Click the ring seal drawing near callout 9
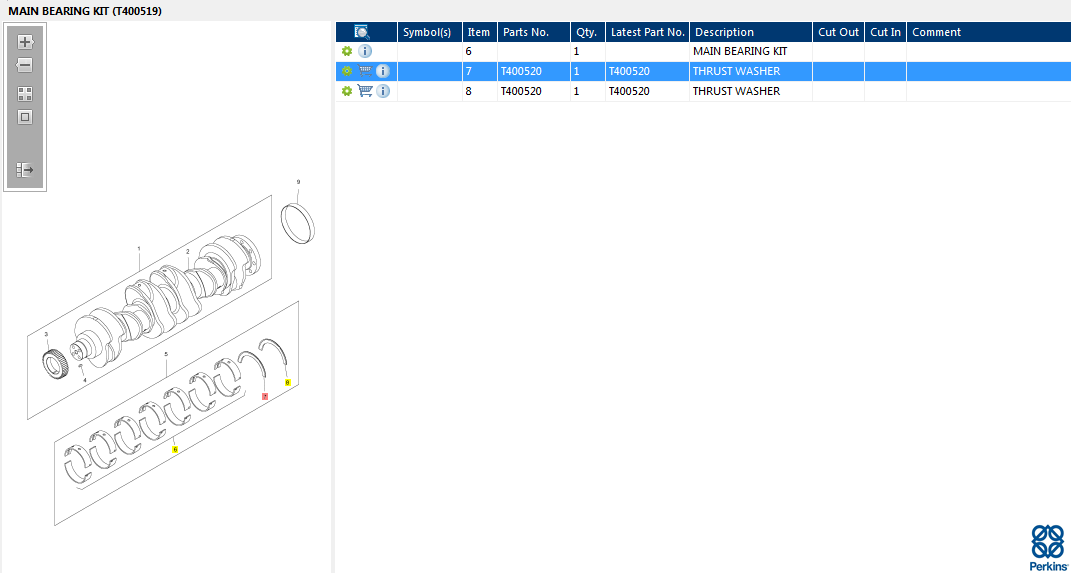Image resolution: width=1071 pixels, height=573 pixels. pyautogui.click(x=298, y=223)
